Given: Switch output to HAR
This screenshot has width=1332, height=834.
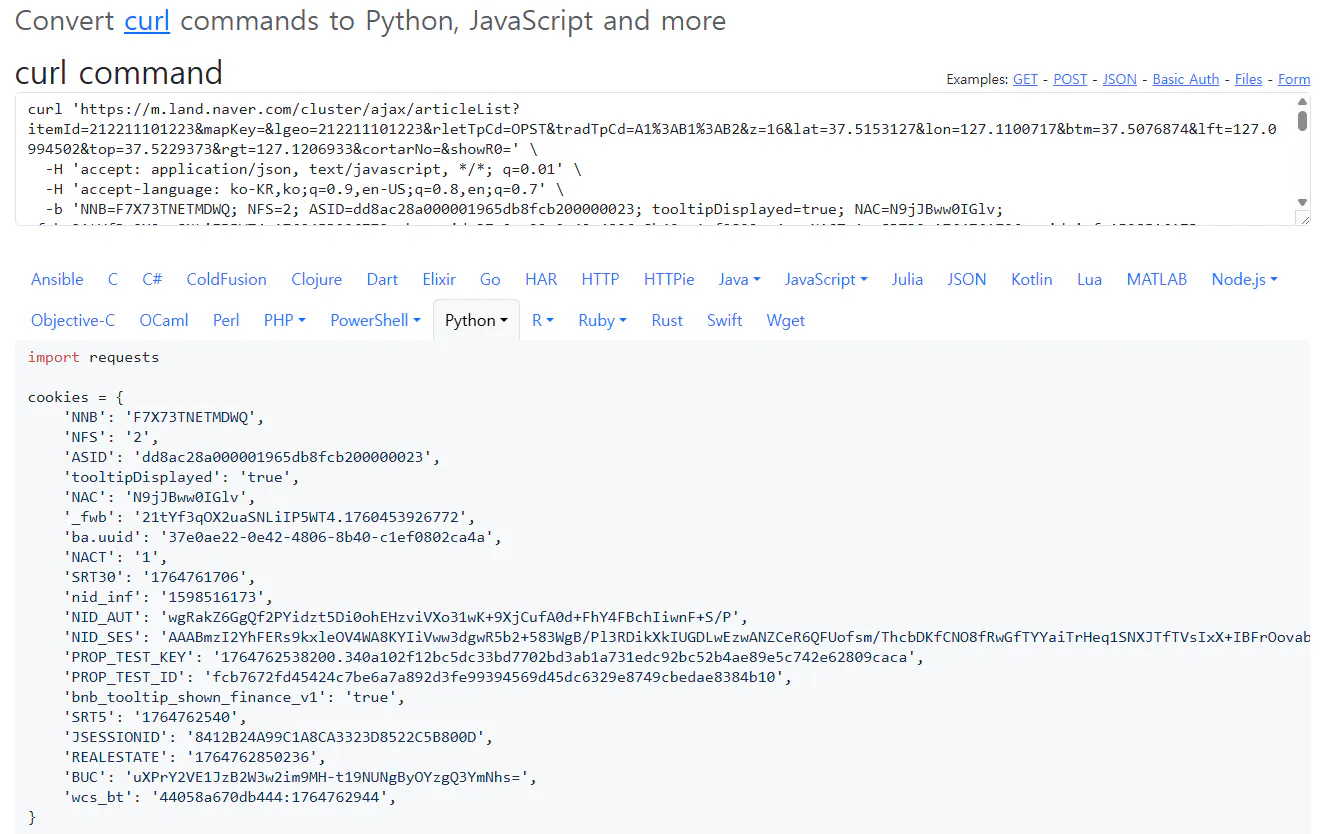Looking at the screenshot, I should click(x=541, y=279).
